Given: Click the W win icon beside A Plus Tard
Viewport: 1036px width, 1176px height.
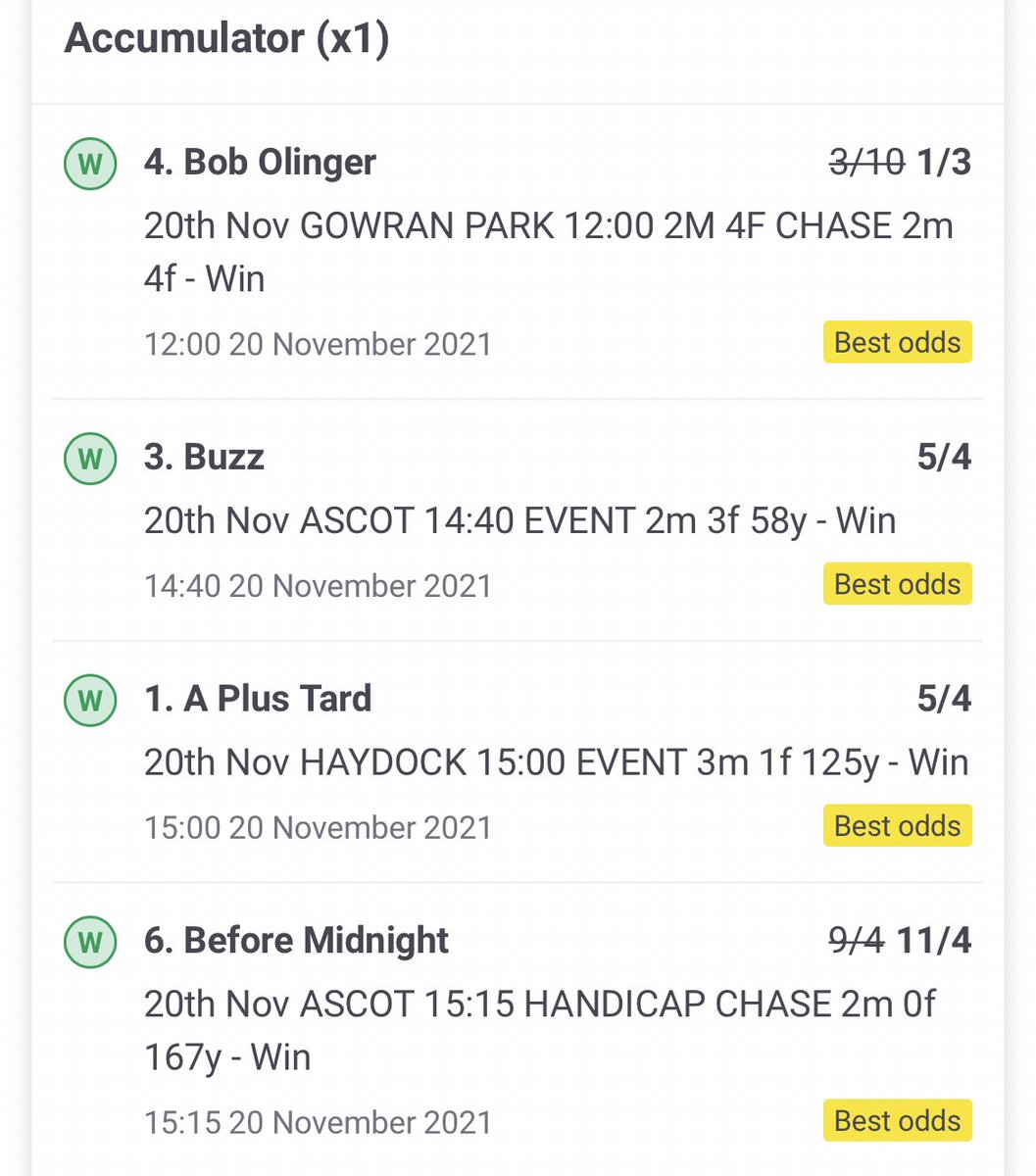Looking at the screenshot, I should [89, 700].
